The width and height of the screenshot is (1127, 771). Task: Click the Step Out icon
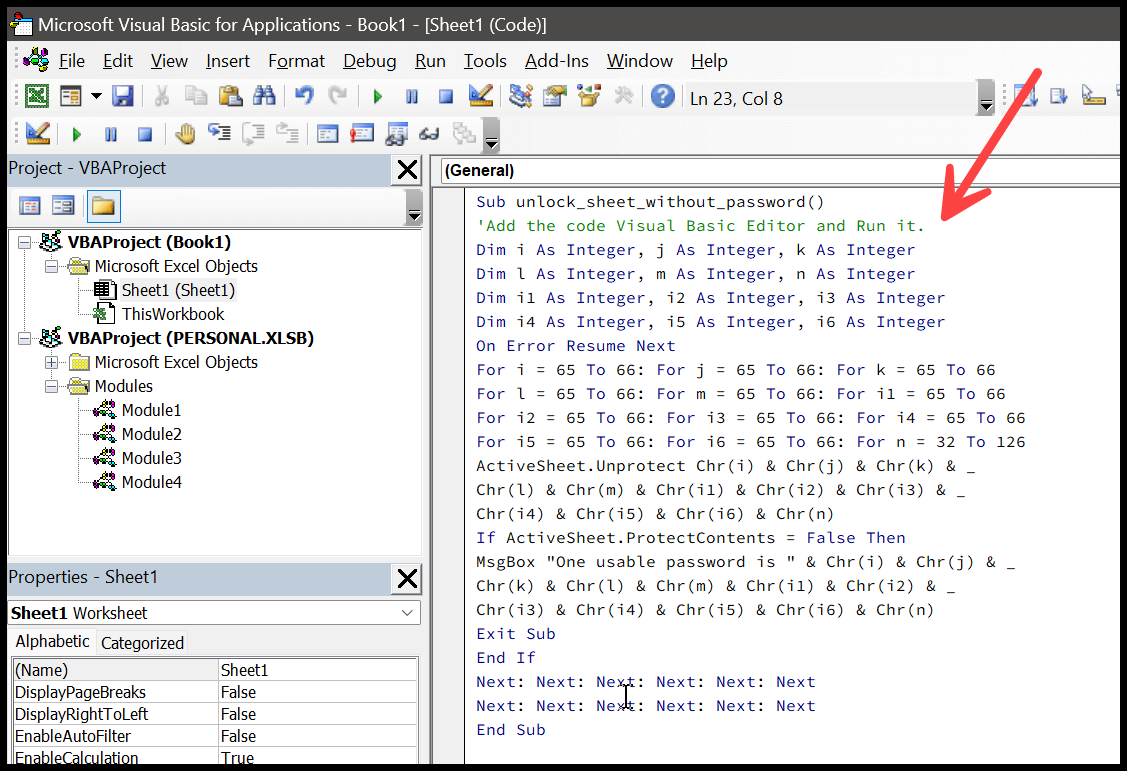tap(288, 133)
